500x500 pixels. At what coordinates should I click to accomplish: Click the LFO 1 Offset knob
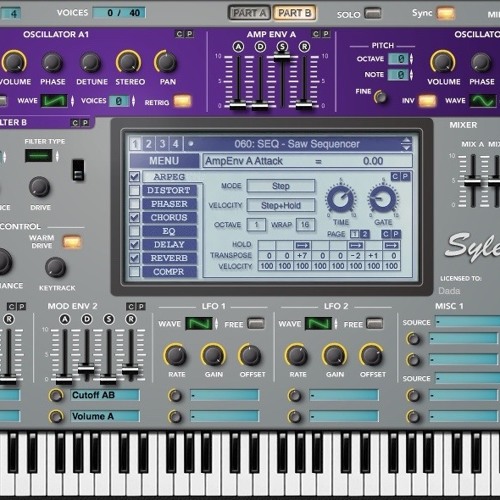click(x=251, y=356)
